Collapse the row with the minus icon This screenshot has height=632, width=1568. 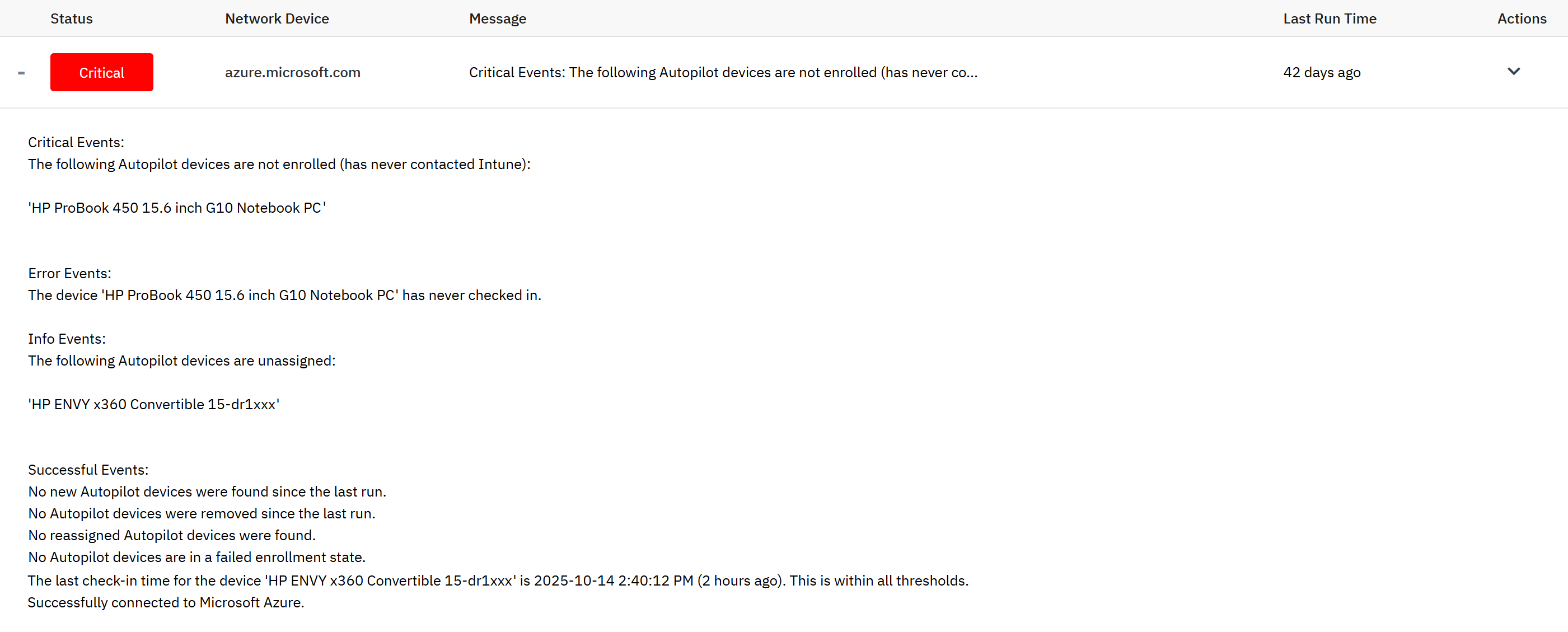click(x=21, y=73)
